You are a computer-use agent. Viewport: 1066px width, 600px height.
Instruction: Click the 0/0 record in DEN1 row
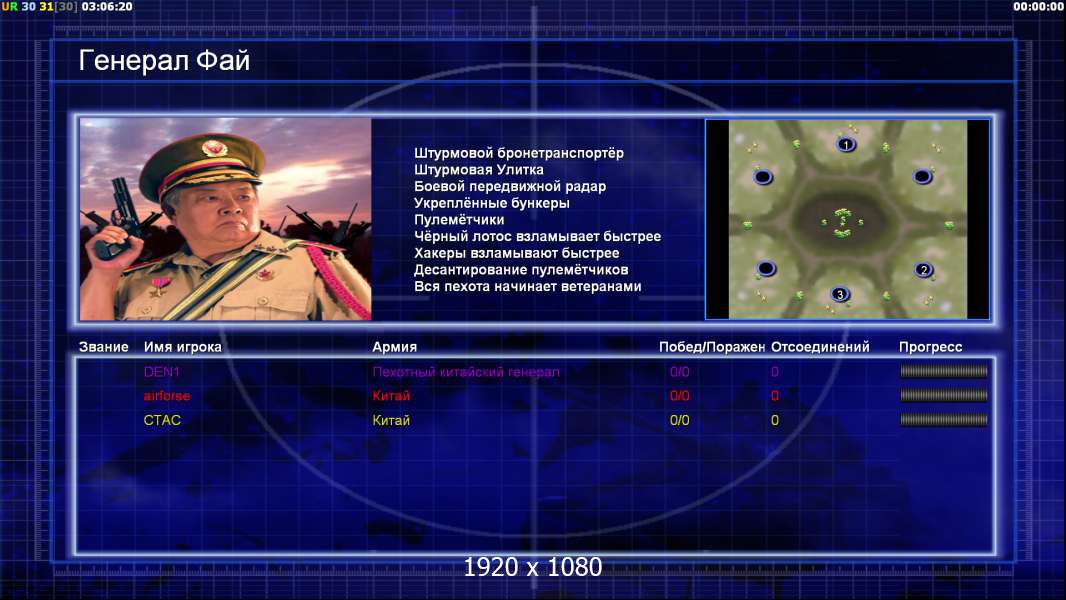679,372
